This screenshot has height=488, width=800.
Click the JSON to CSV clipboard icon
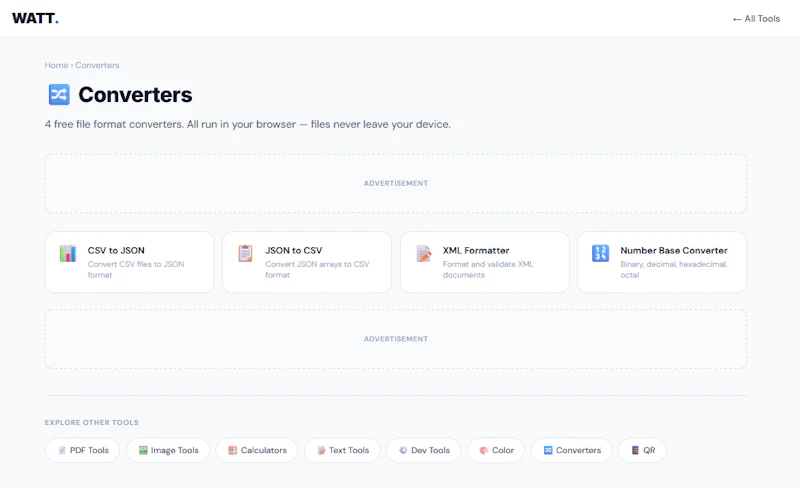(245, 253)
